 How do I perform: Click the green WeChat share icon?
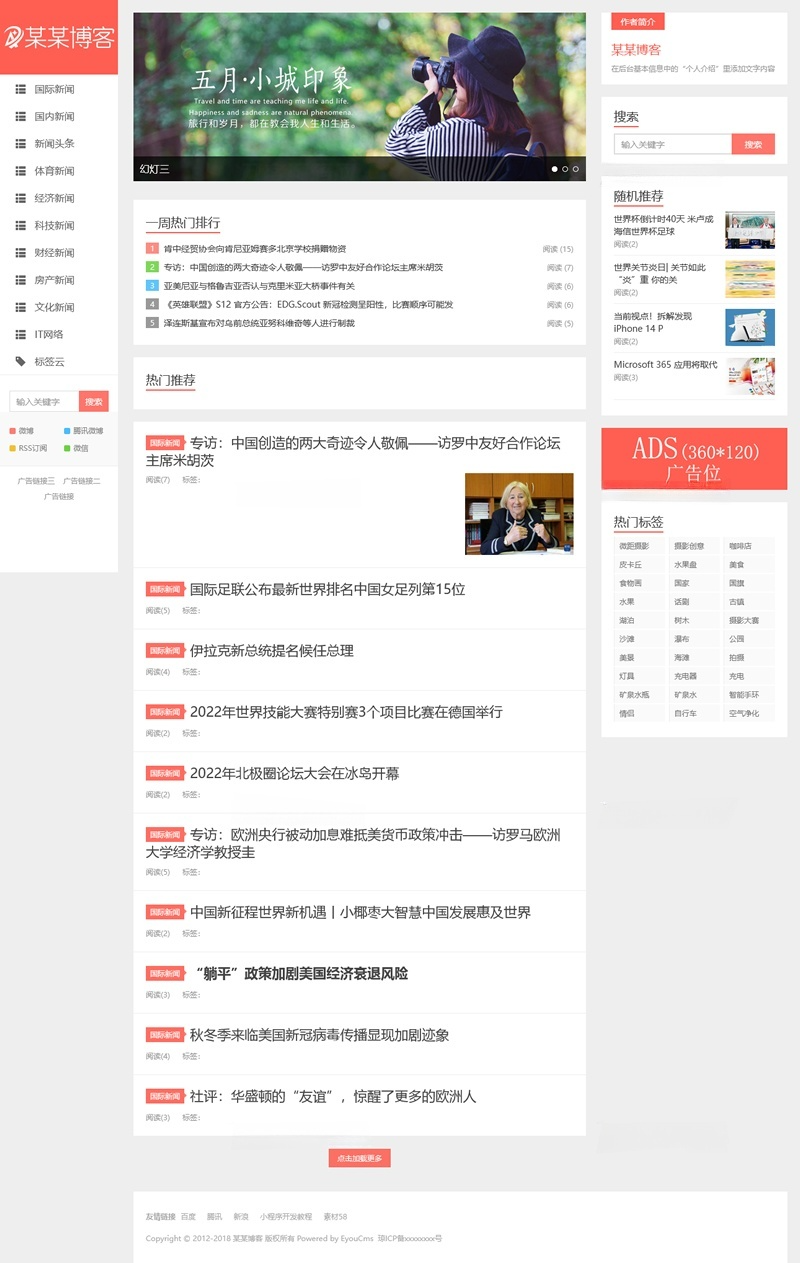pyautogui.click(x=66, y=448)
